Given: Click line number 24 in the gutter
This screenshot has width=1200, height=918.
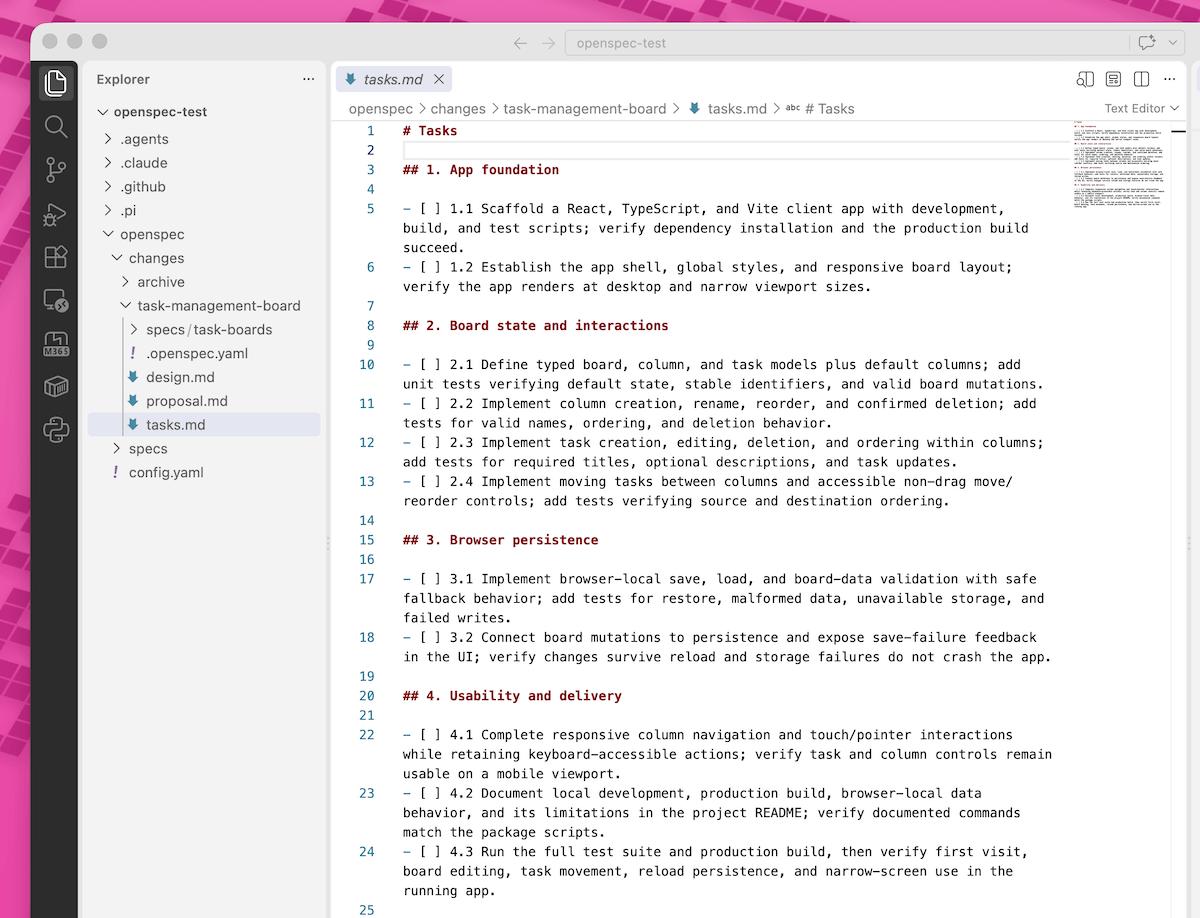Looking at the screenshot, I should [366, 852].
